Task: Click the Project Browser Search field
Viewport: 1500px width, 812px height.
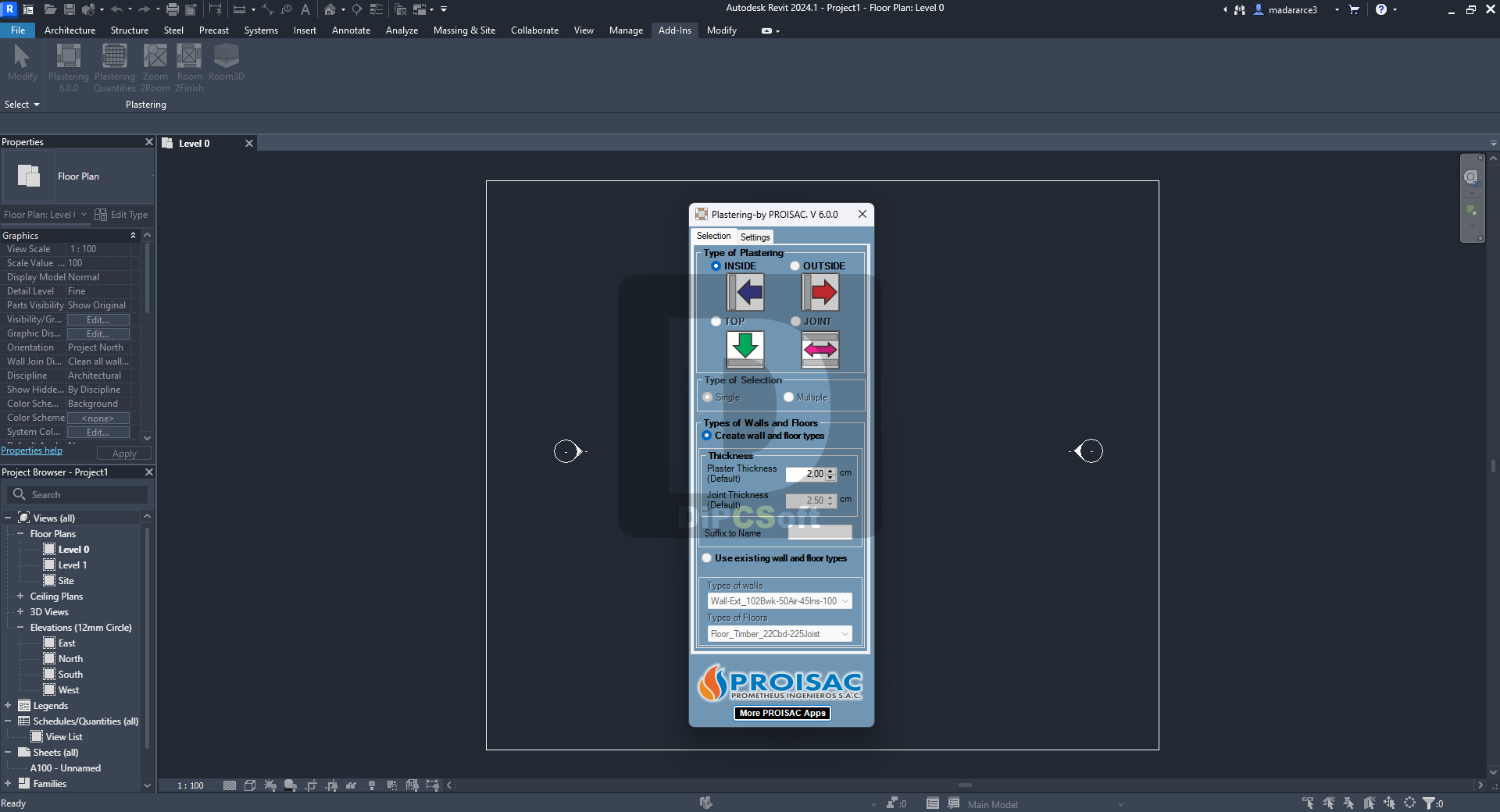Action: point(77,494)
